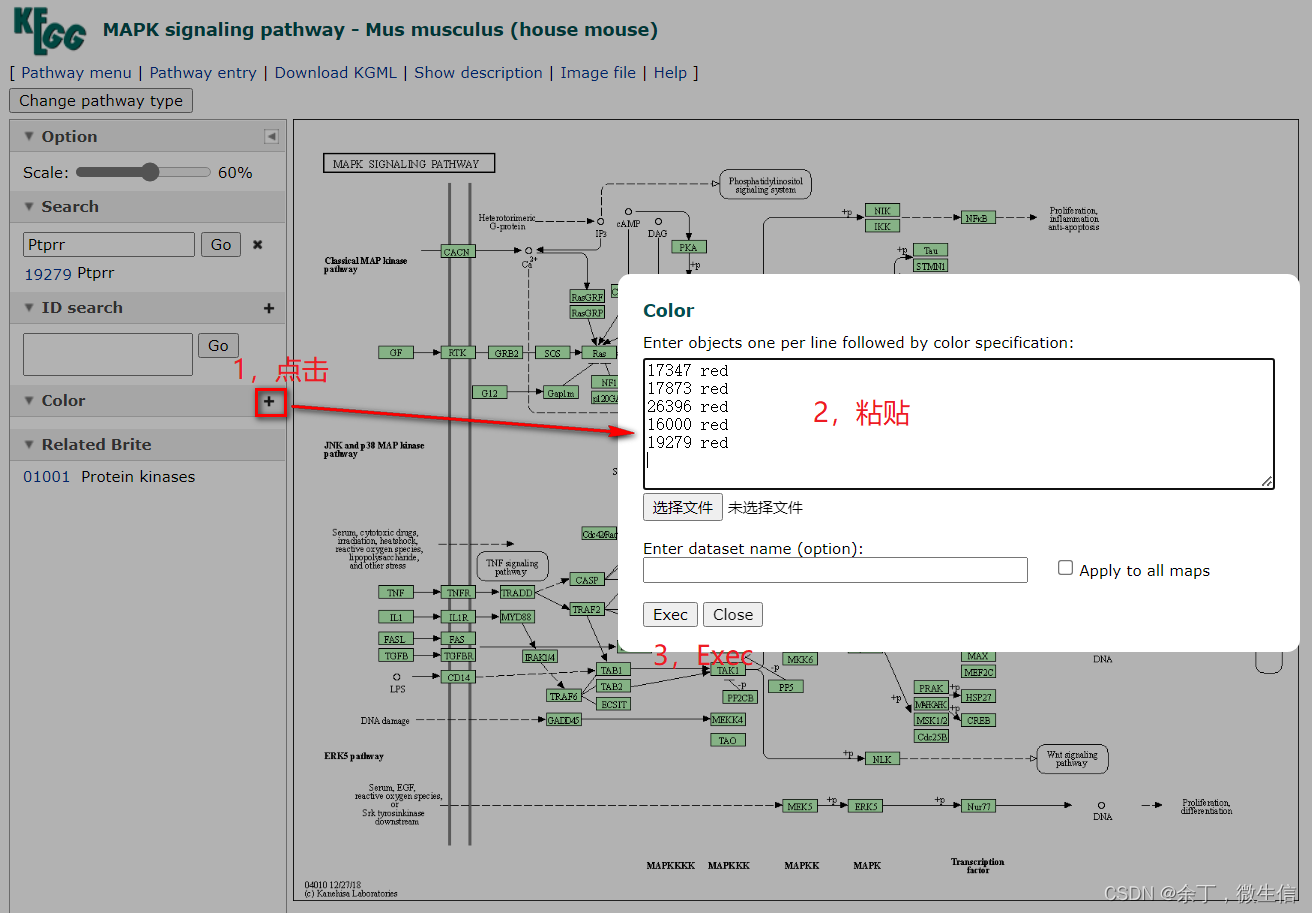Image resolution: width=1312 pixels, height=913 pixels.
Task: Collapse the ID search section triangle
Action: 29,308
